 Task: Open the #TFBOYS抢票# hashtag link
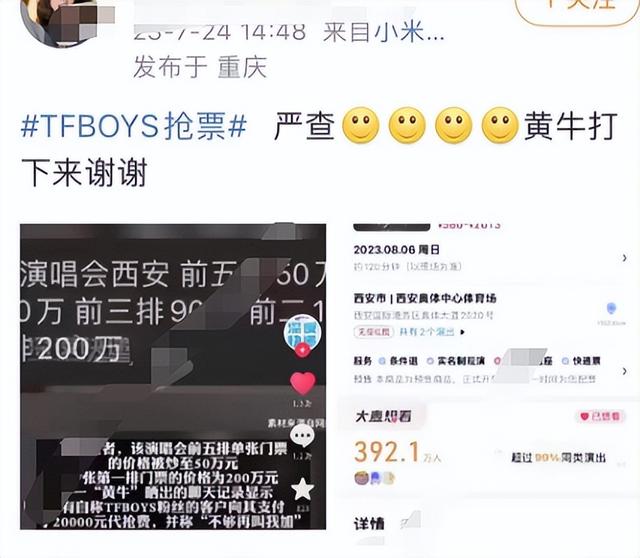[134, 126]
